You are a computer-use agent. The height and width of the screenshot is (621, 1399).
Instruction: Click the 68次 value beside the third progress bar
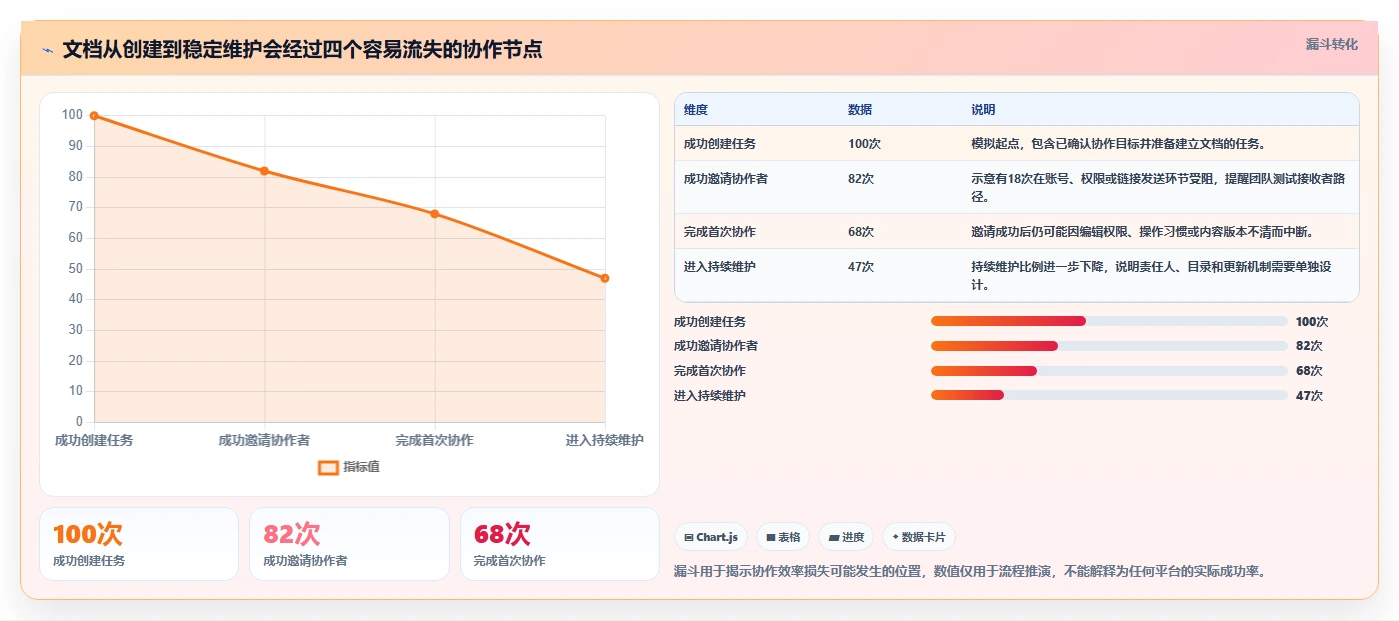click(1309, 371)
